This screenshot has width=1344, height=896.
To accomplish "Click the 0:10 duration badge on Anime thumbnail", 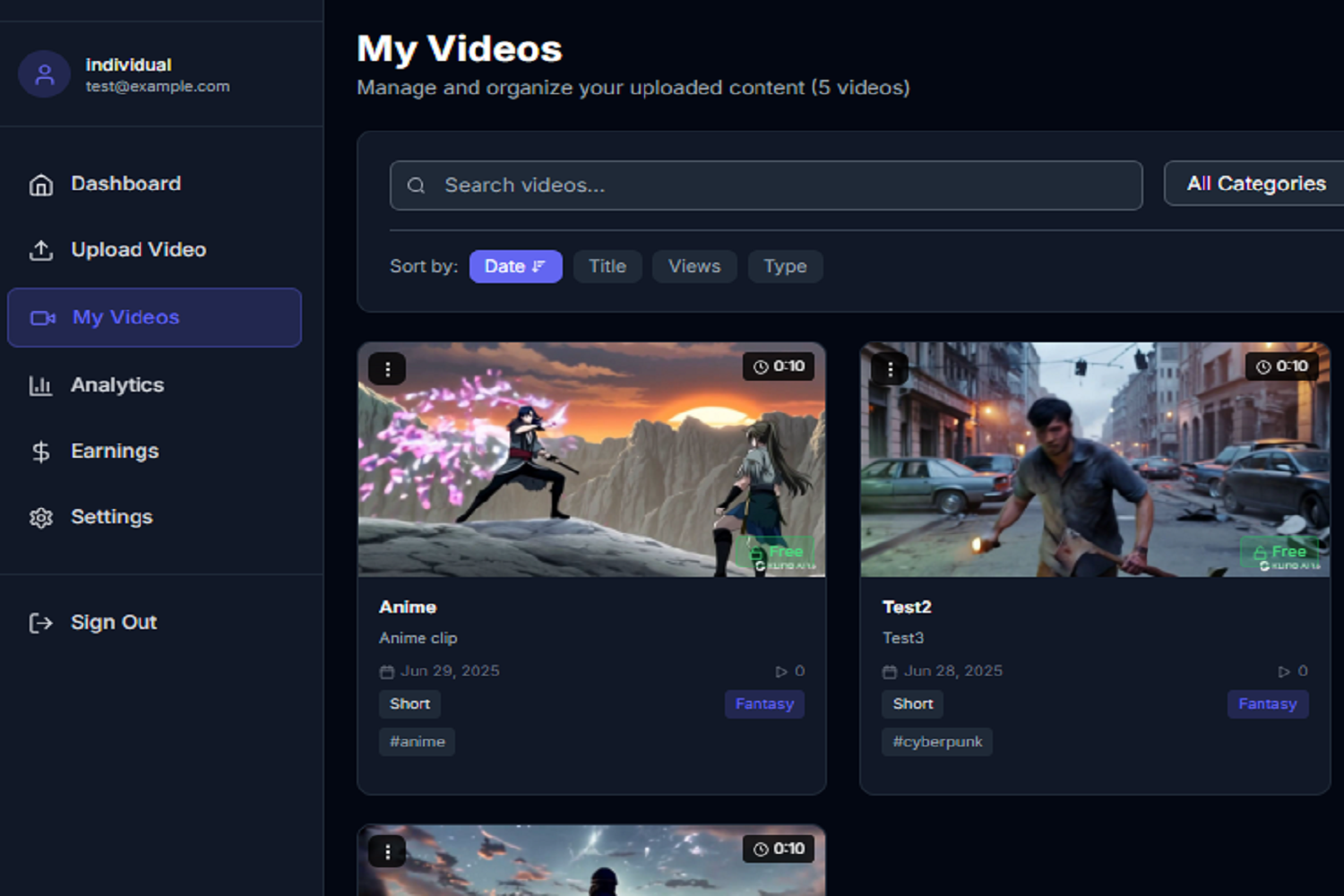I will (779, 366).
